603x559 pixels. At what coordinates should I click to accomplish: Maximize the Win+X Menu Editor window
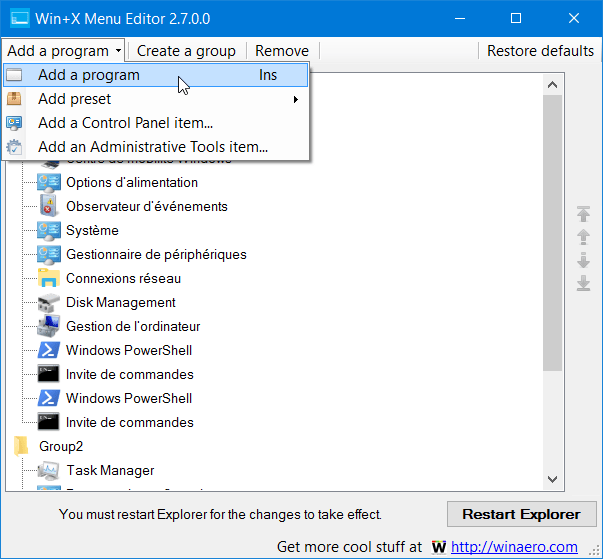(x=516, y=18)
